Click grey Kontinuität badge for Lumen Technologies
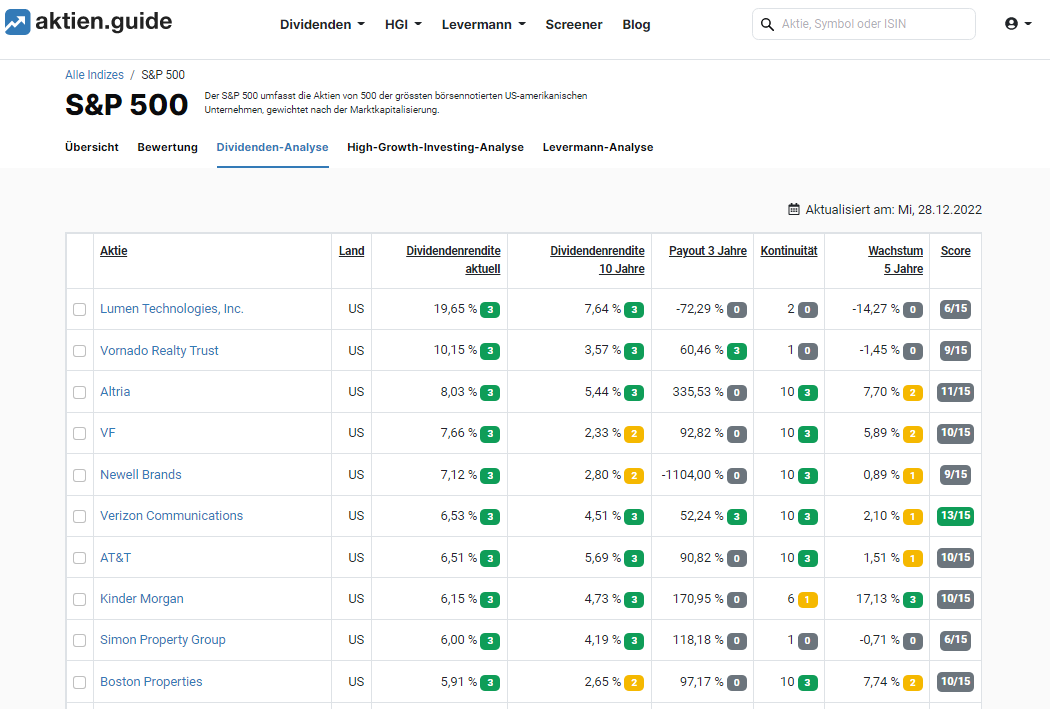 (x=807, y=310)
